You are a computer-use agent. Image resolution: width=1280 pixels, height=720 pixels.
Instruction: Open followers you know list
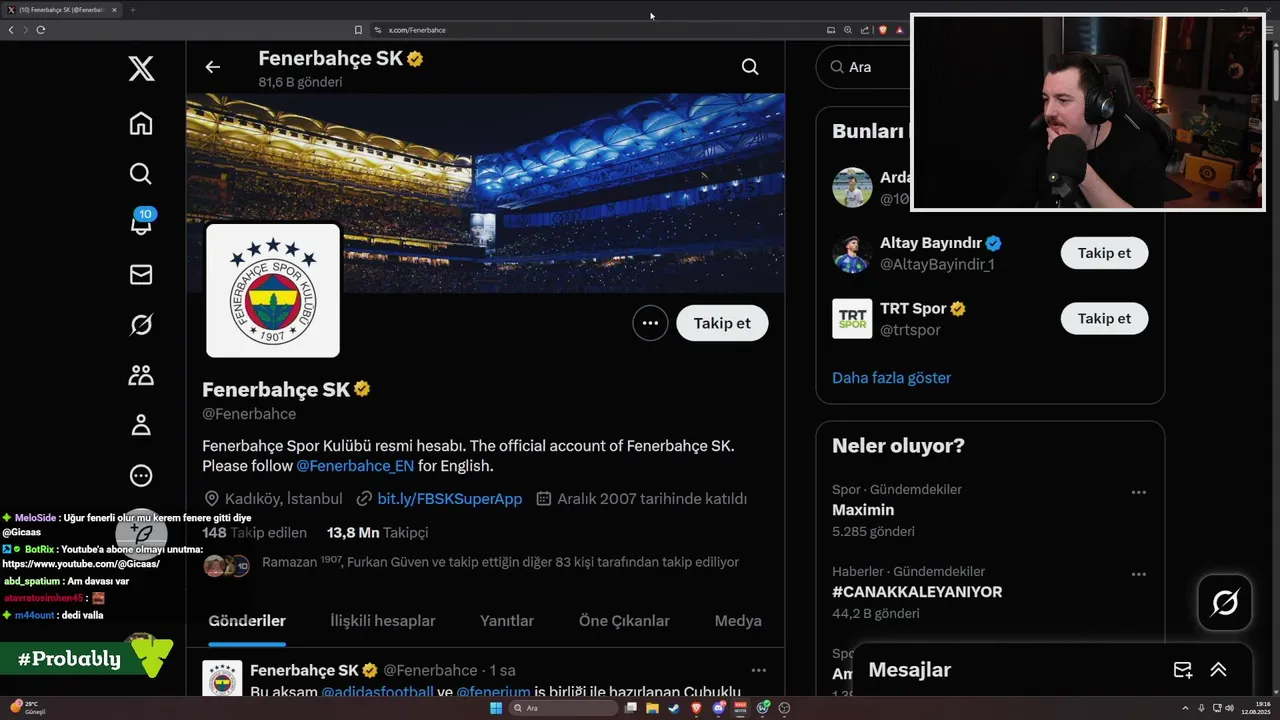coord(470,563)
